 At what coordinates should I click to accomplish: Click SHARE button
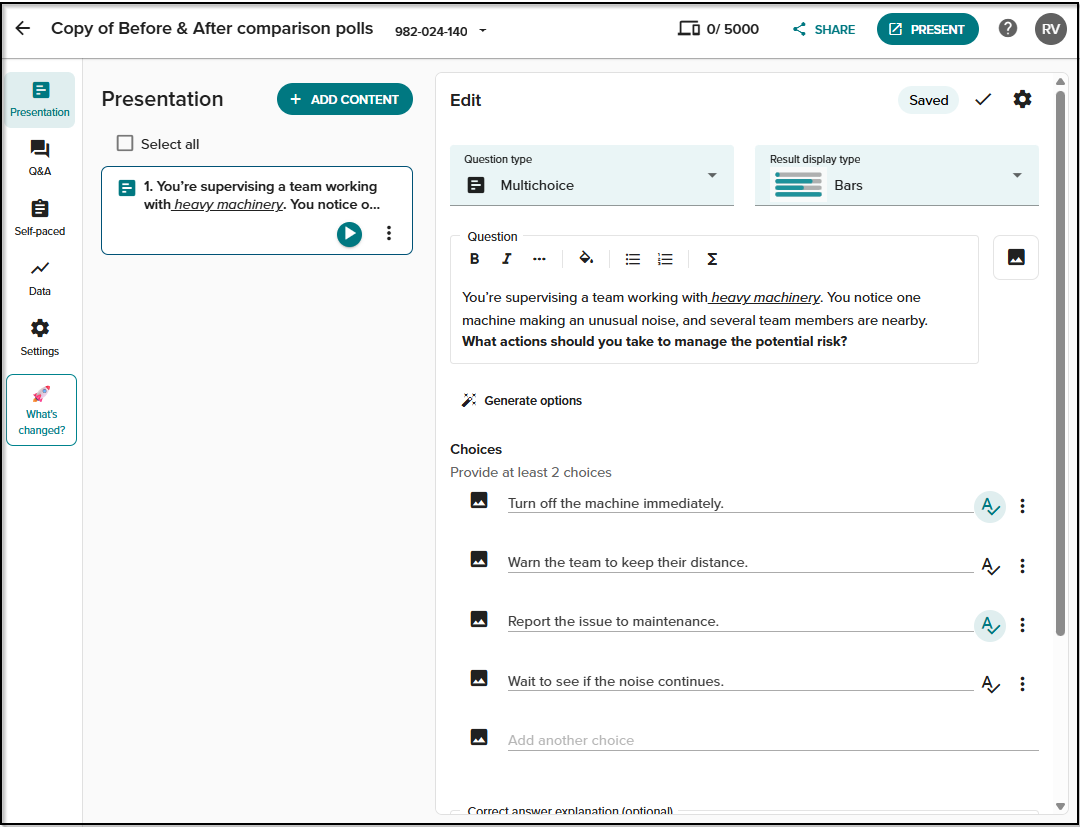824,29
